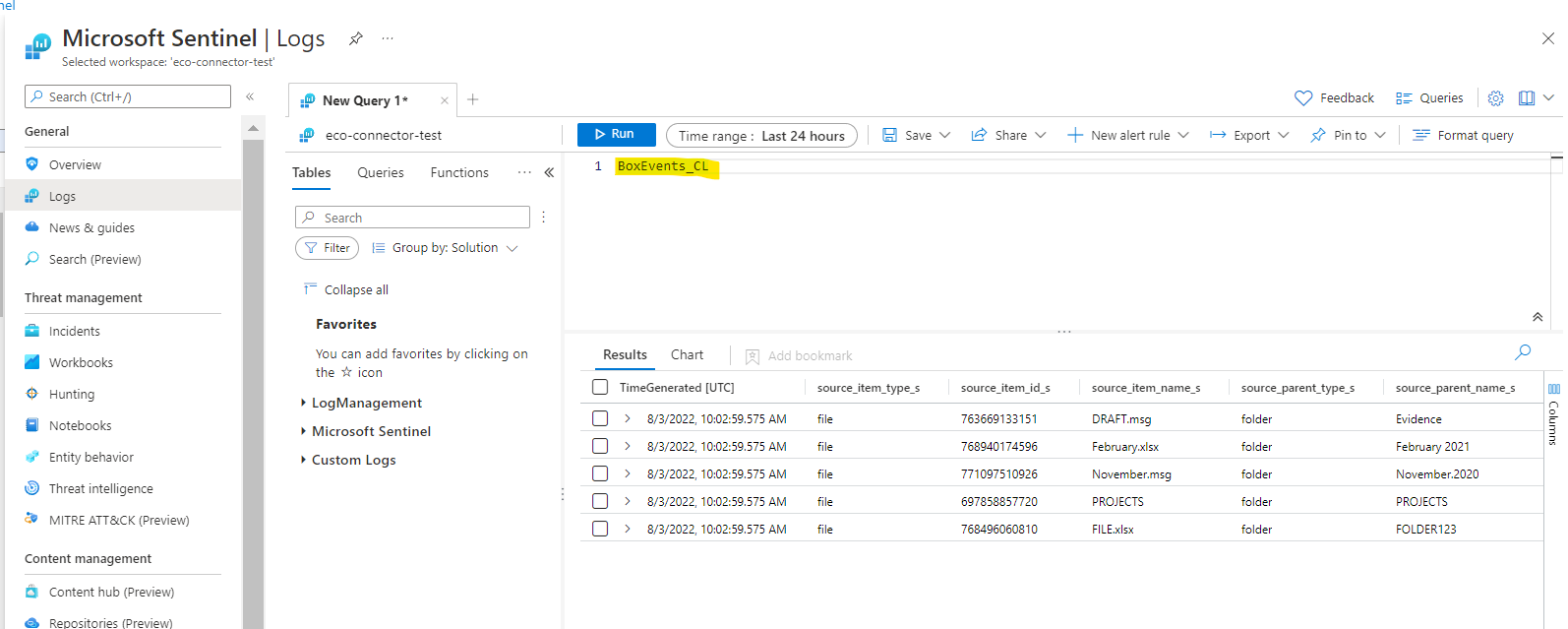Click Format query
1568x629 pixels.
point(1463,136)
